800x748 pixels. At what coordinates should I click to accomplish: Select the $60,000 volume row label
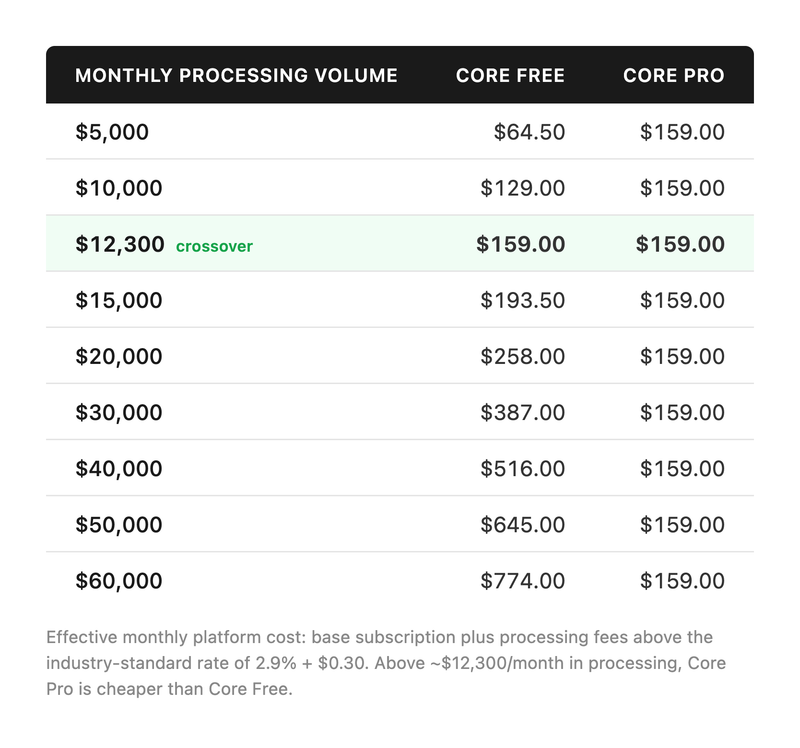coord(118,580)
